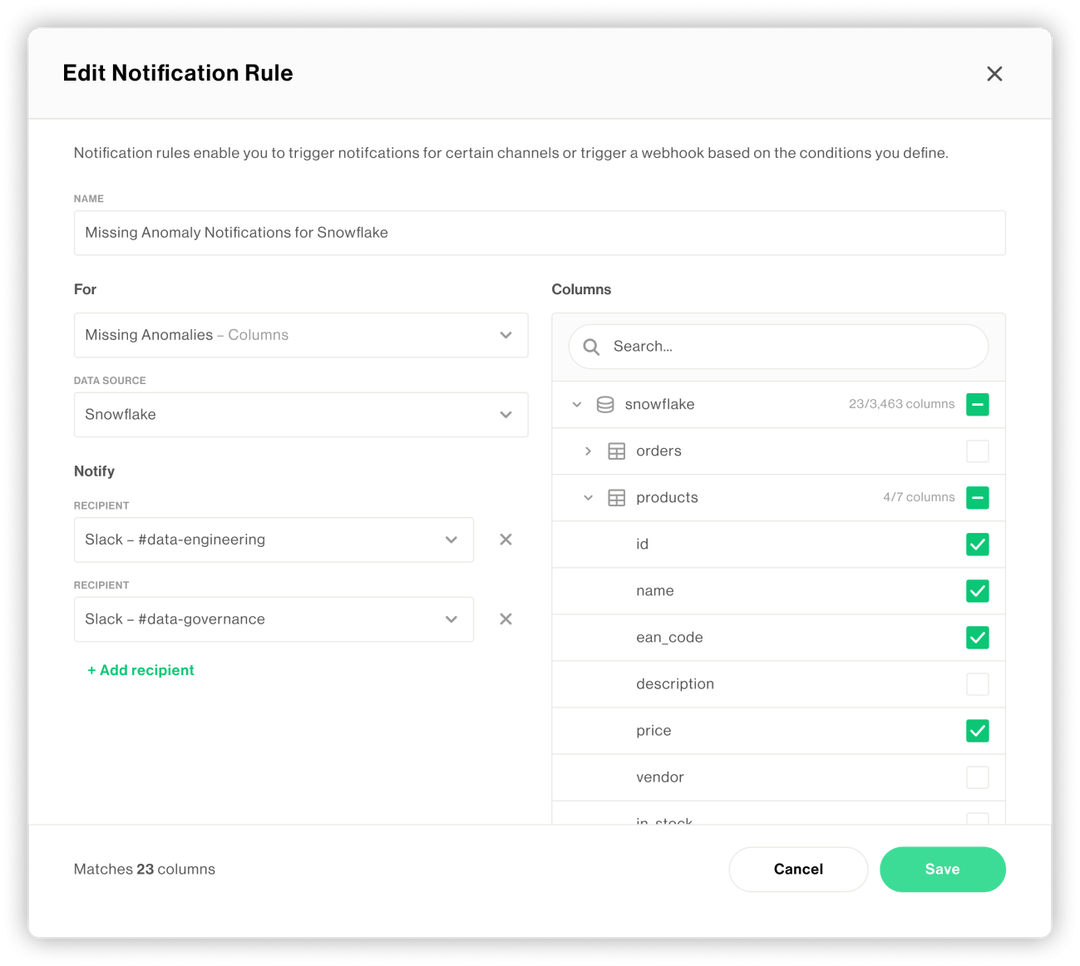Collapse the products table

[589, 497]
